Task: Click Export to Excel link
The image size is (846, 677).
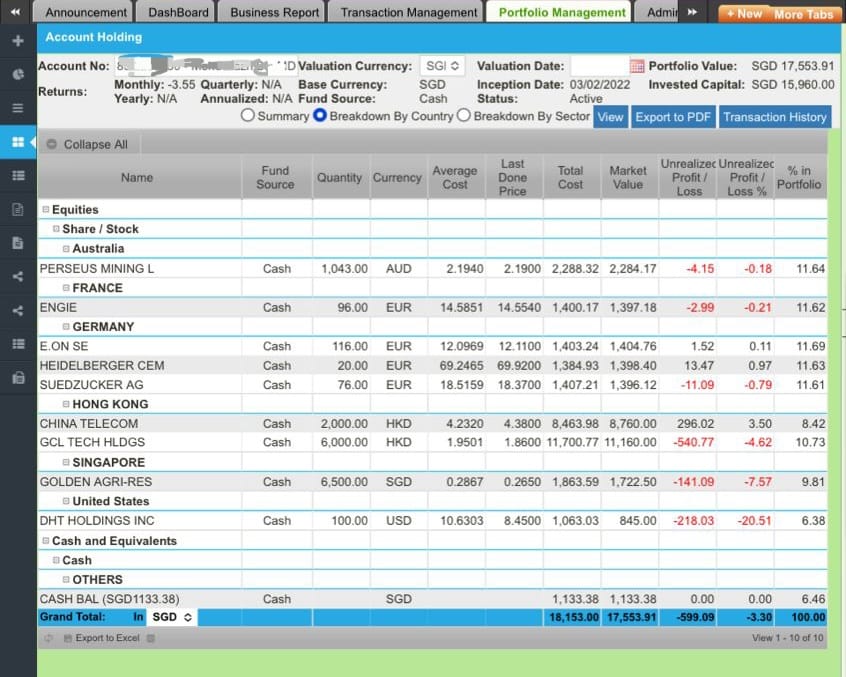Action: pos(107,638)
